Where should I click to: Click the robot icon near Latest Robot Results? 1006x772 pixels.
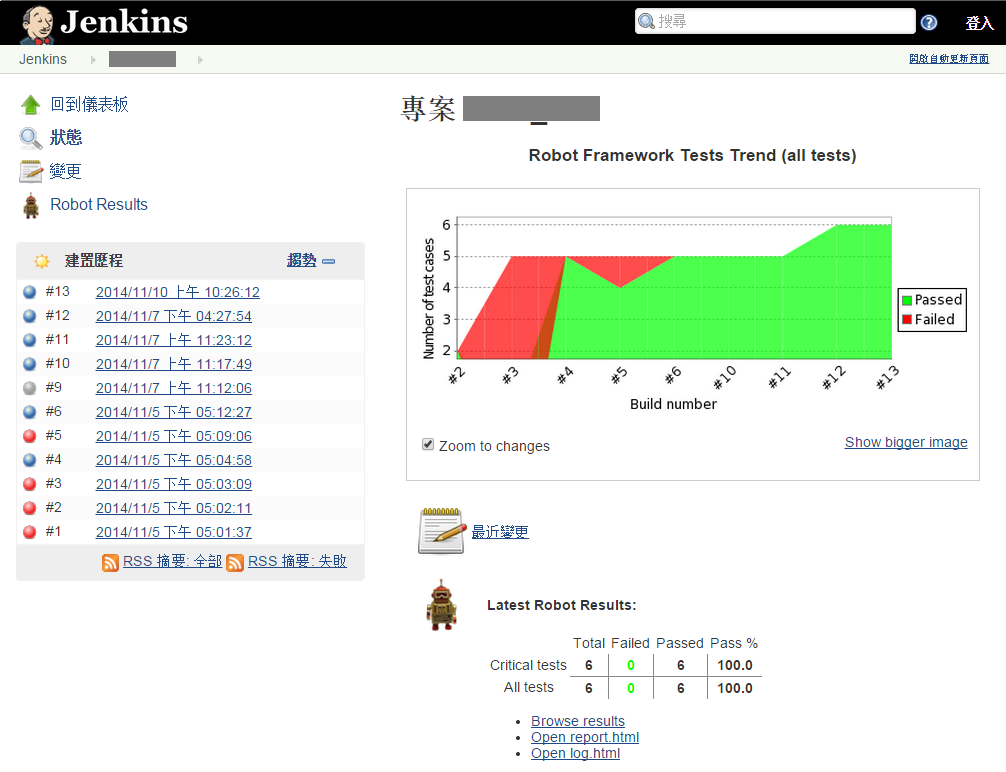(441, 605)
